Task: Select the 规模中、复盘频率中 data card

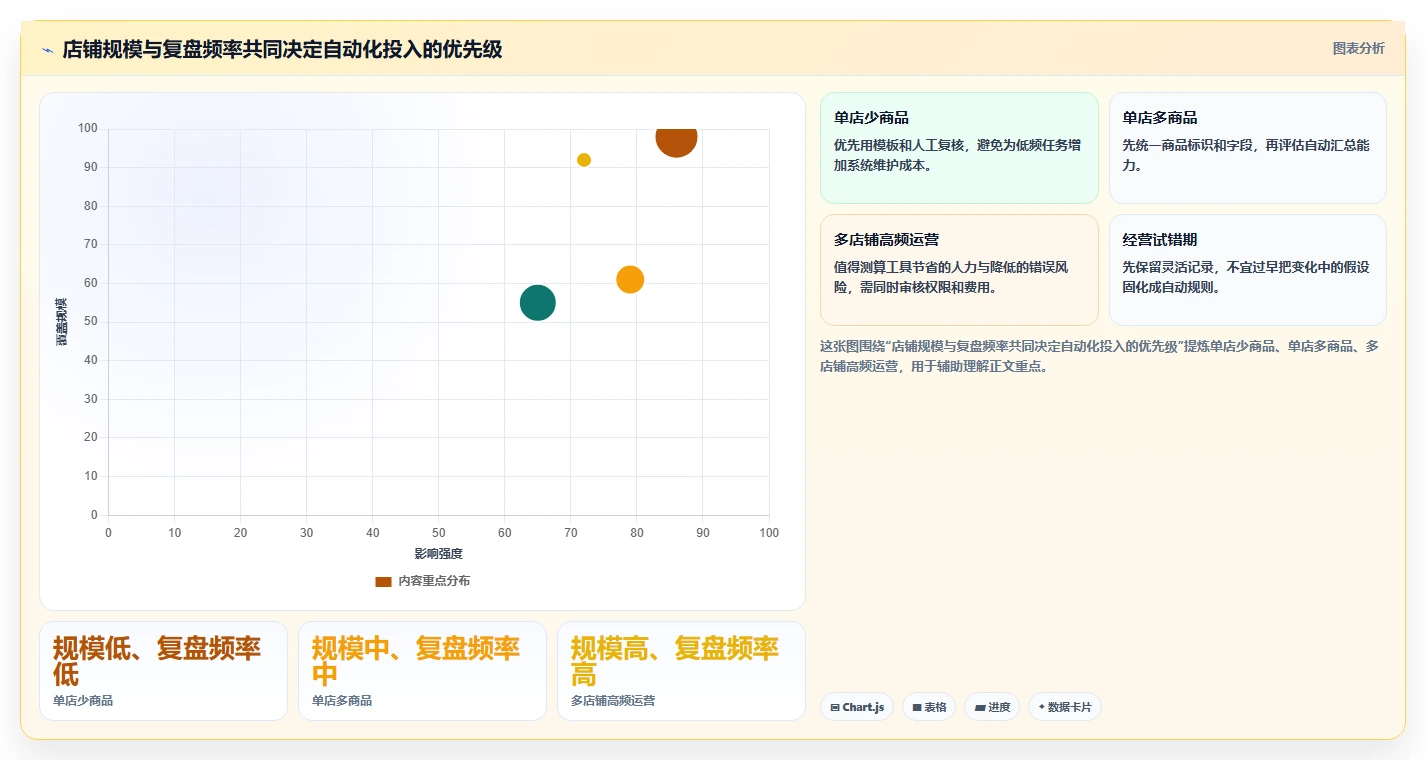Action: click(422, 671)
